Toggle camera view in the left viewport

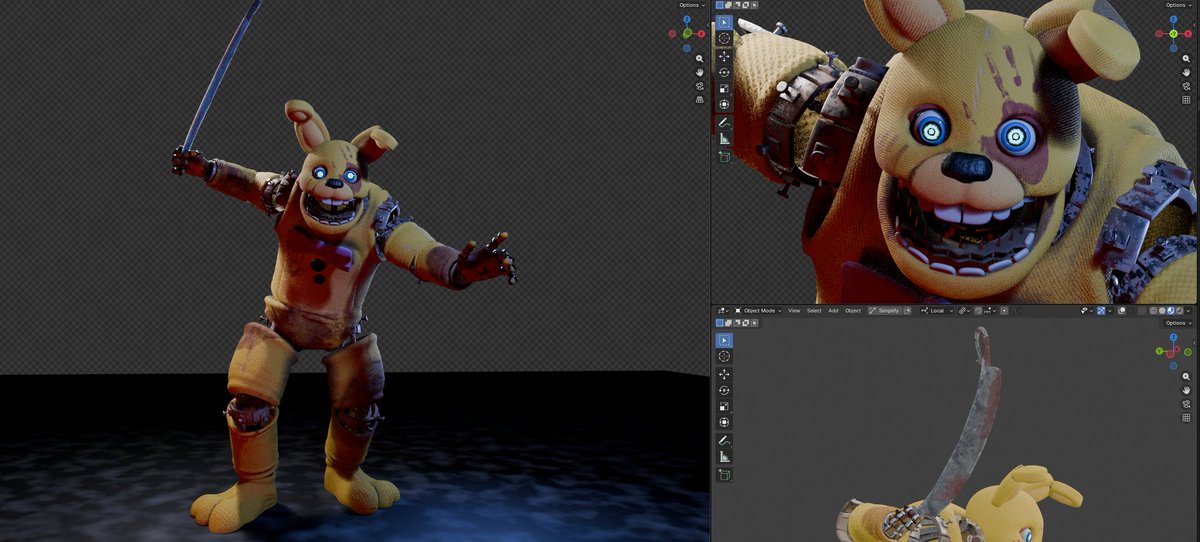click(x=699, y=86)
